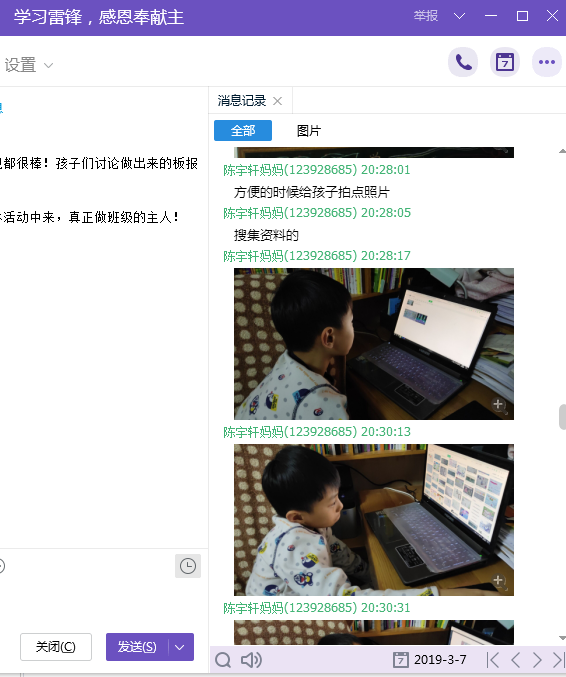This screenshot has height=677, width=566.
Task: Go to next page of records
Action: coord(537,660)
